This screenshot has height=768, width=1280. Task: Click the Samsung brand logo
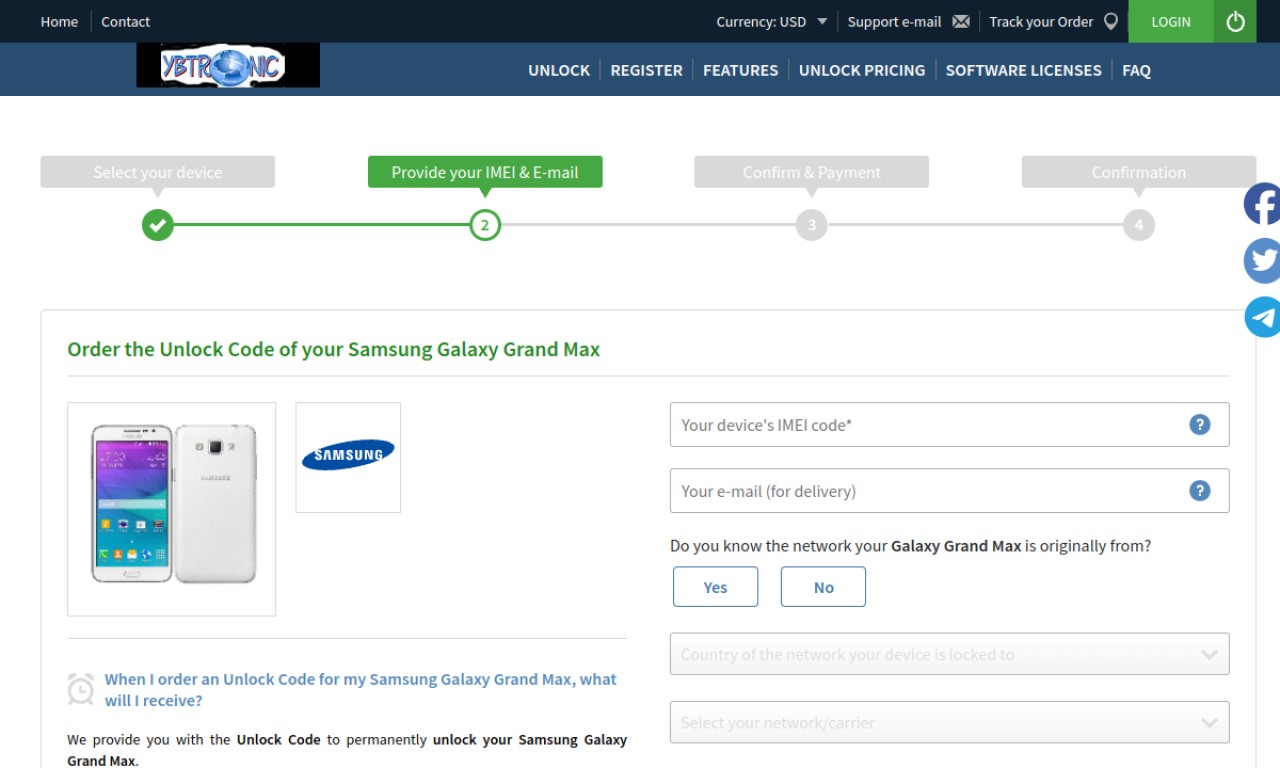pyautogui.click(x=348, y=457)
